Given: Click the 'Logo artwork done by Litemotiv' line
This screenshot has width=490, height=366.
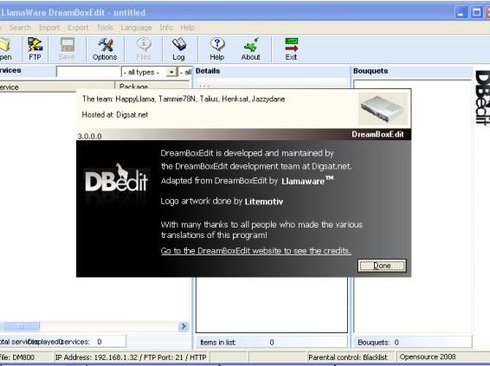Looking at the screenshot, I should pos(222,201).
